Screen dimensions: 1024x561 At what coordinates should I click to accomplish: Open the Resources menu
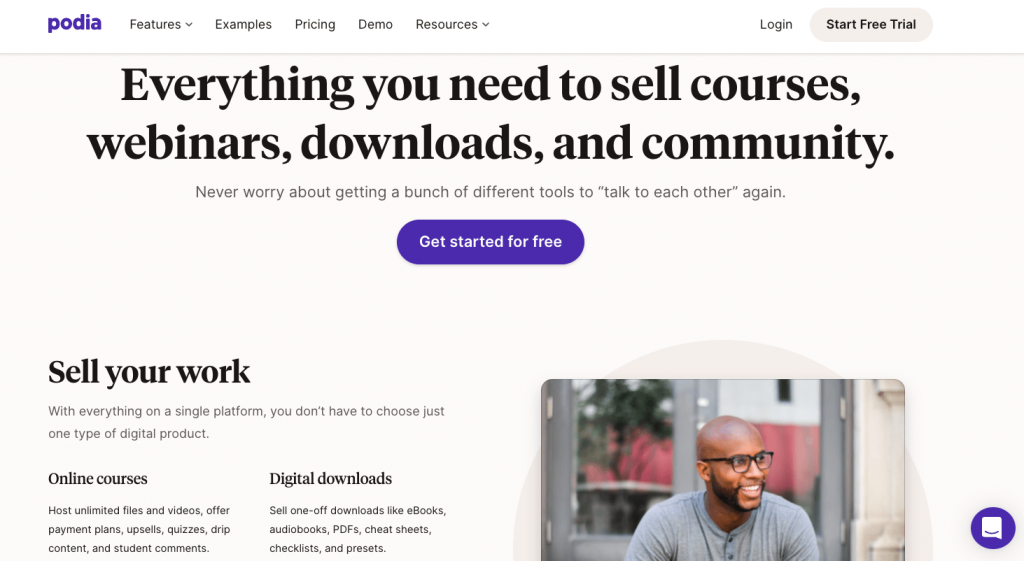coord(452,24)
